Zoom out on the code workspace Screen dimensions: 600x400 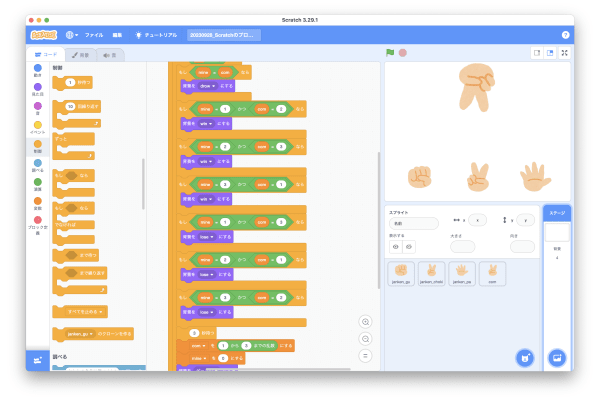(365, 338)
